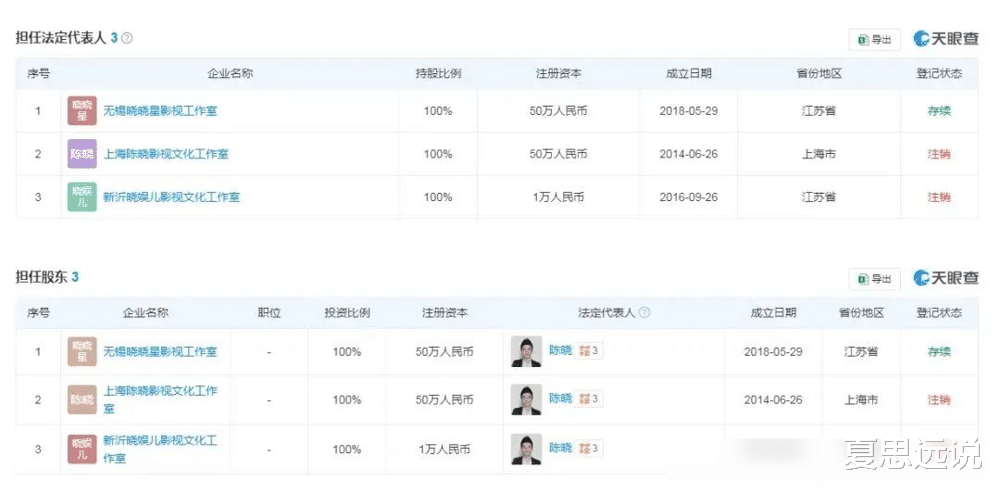Open 无锡晓晓星影视工作室 link in shareholder table

tap(160, 352)
